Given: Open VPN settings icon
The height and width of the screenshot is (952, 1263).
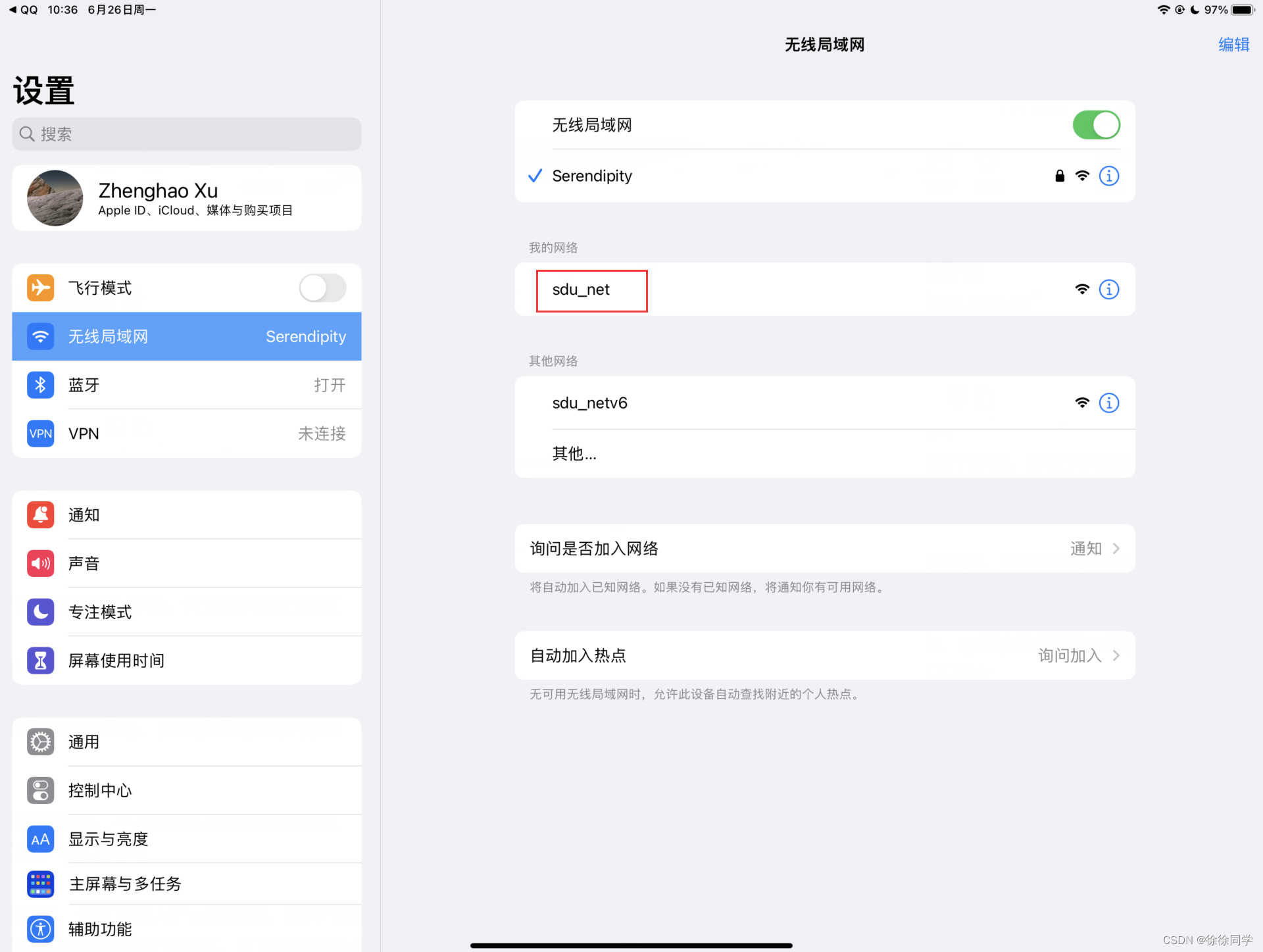Looking at the screenshot, I should point(40,434).
